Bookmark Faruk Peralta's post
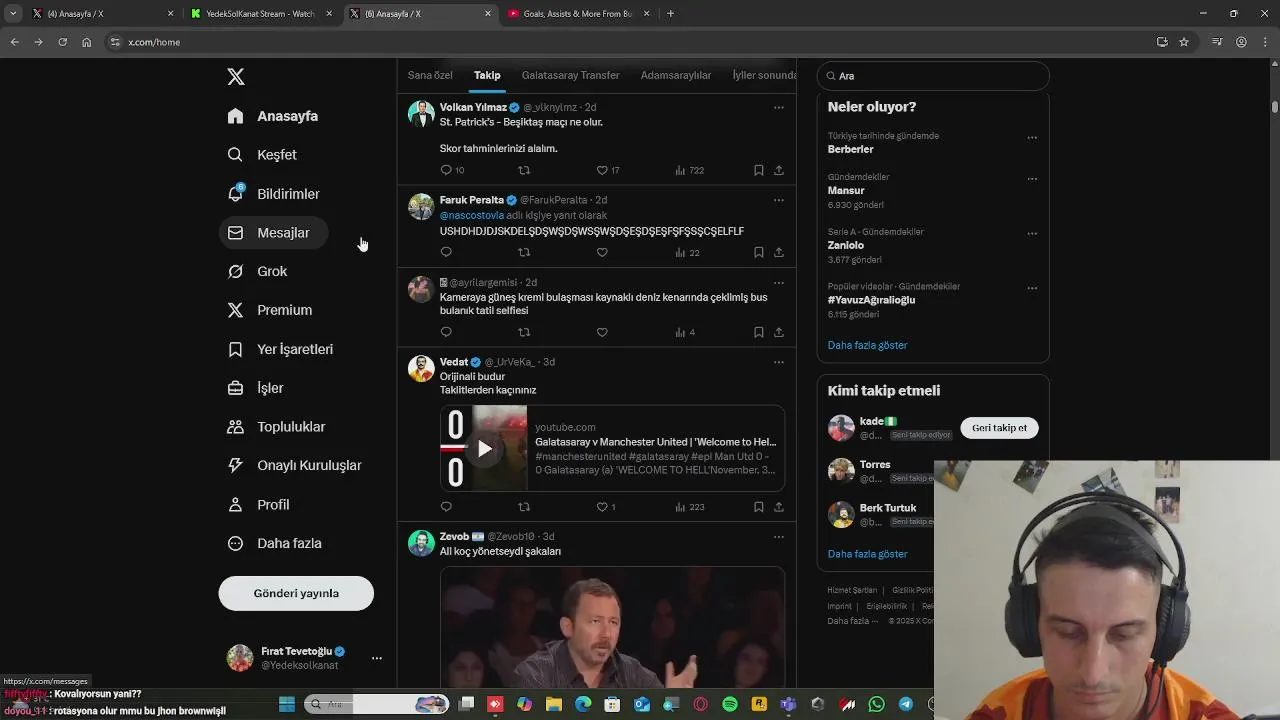 (x=758, y=252)
